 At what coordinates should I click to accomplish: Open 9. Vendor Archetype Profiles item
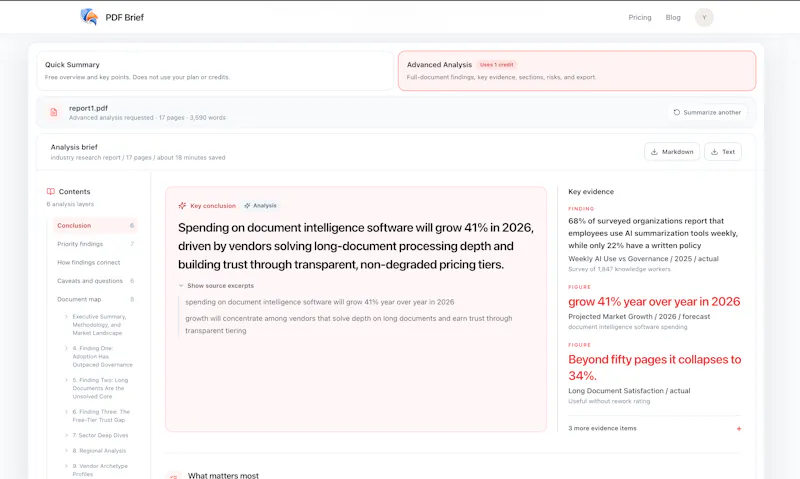pyautogui.click(x=100, y=470)
